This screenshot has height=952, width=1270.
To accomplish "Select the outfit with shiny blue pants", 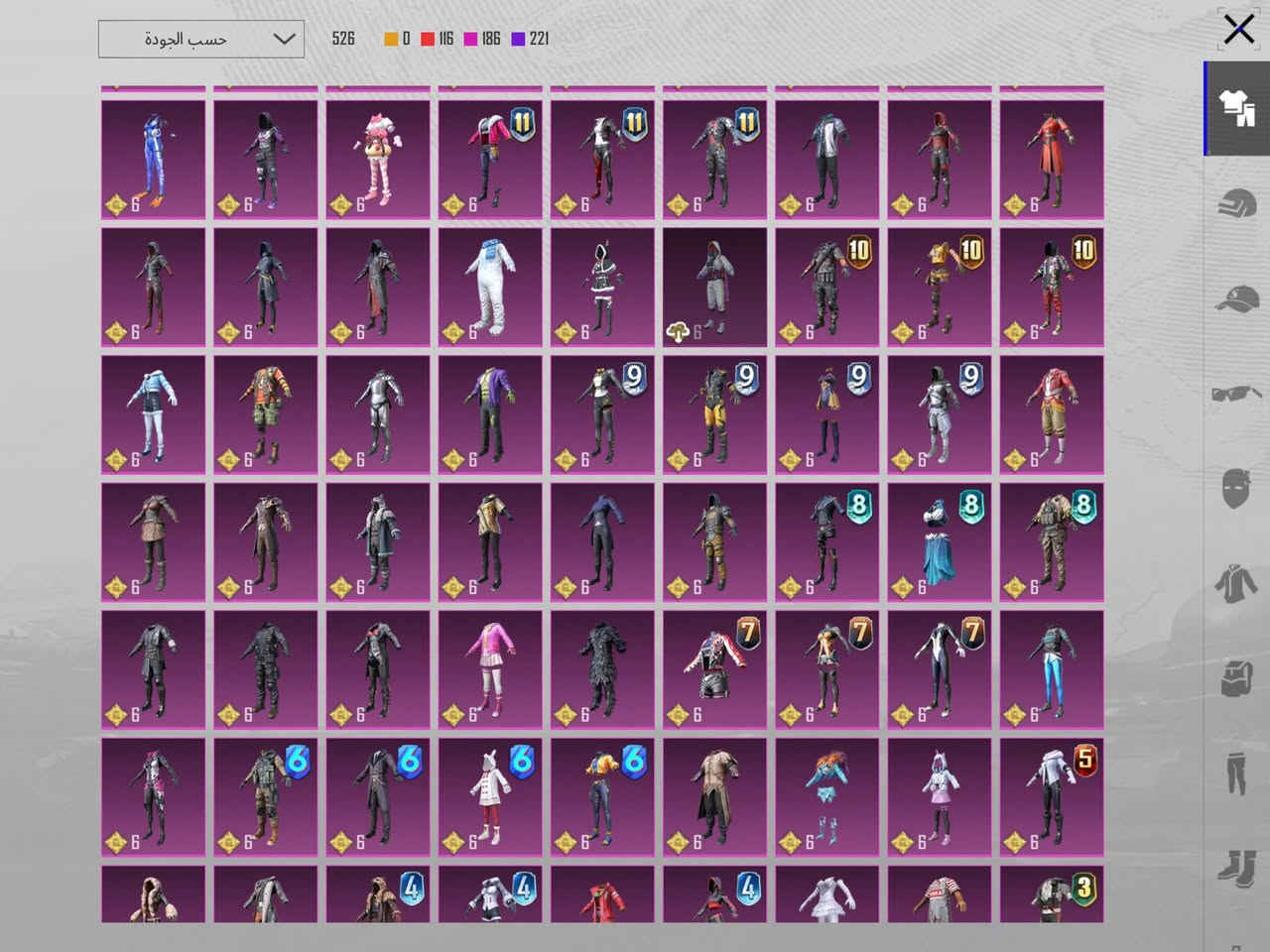I will pos(1052,669).
